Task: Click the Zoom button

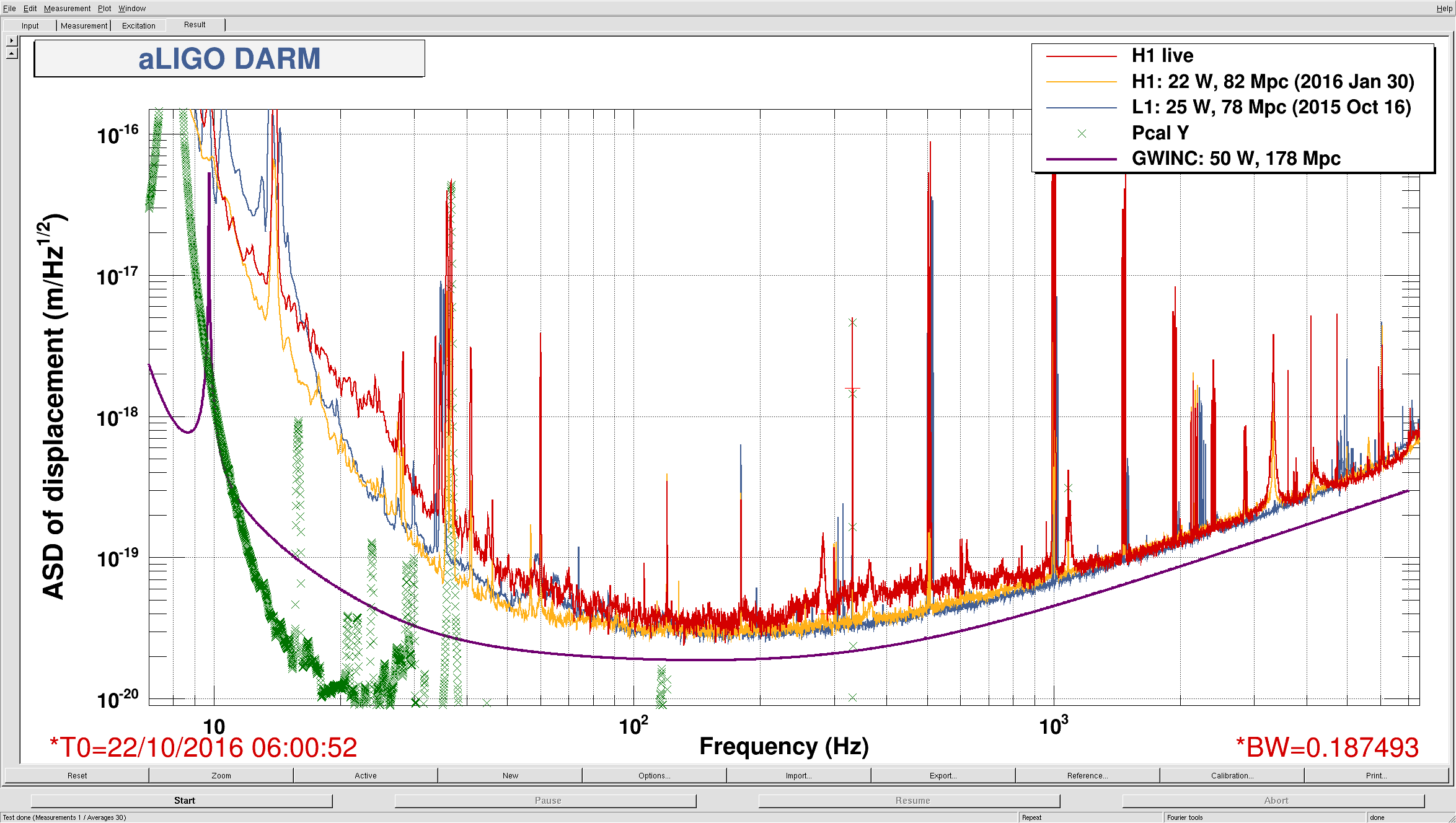Action: tap(221, 775)
